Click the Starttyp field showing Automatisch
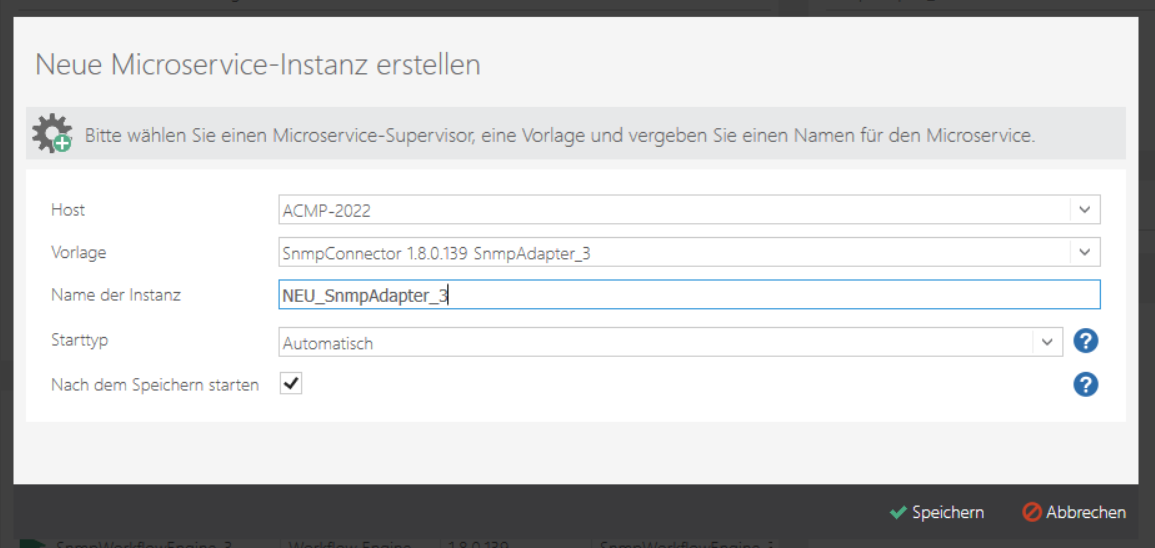 671,342
